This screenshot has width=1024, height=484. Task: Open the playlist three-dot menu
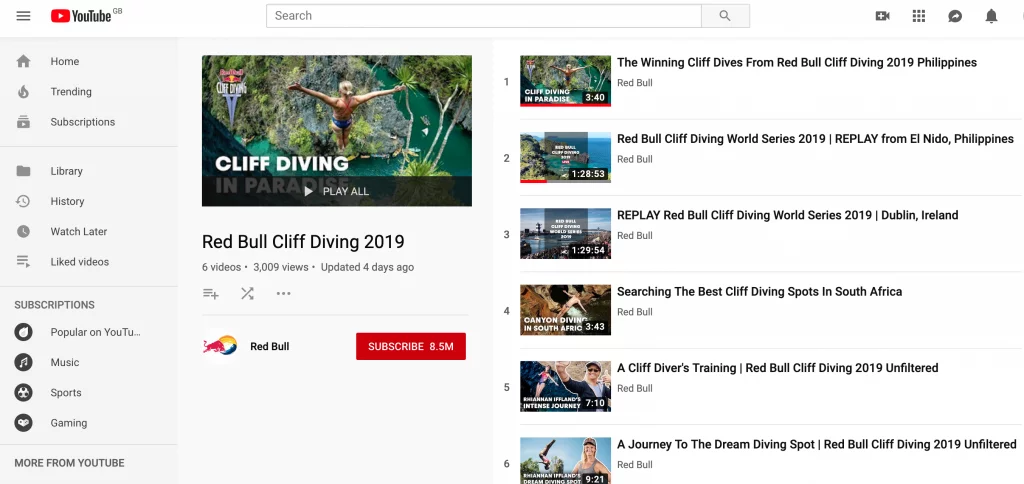(x=283, y=294)
